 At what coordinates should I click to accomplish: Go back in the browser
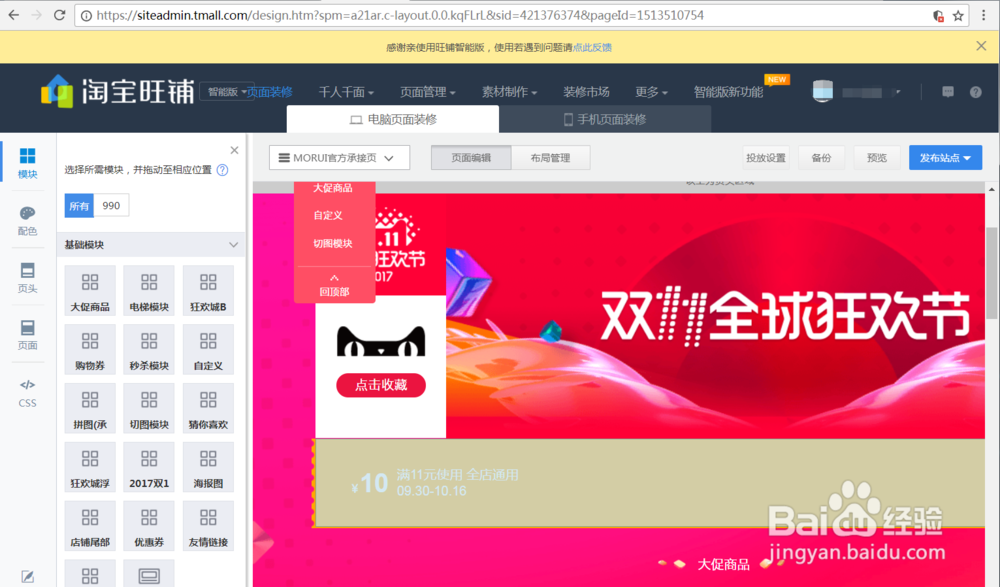pos(13,15)
